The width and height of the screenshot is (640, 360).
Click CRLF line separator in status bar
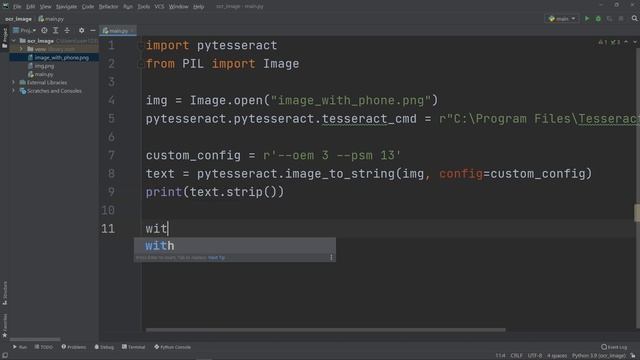(516, 356)
